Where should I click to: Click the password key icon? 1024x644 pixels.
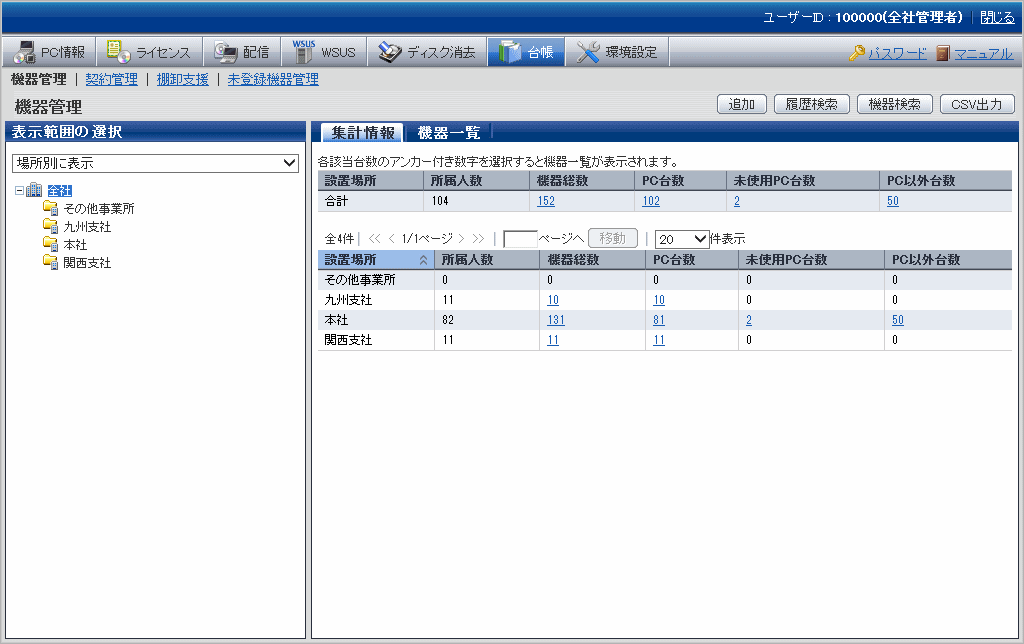tap(857, 53)
